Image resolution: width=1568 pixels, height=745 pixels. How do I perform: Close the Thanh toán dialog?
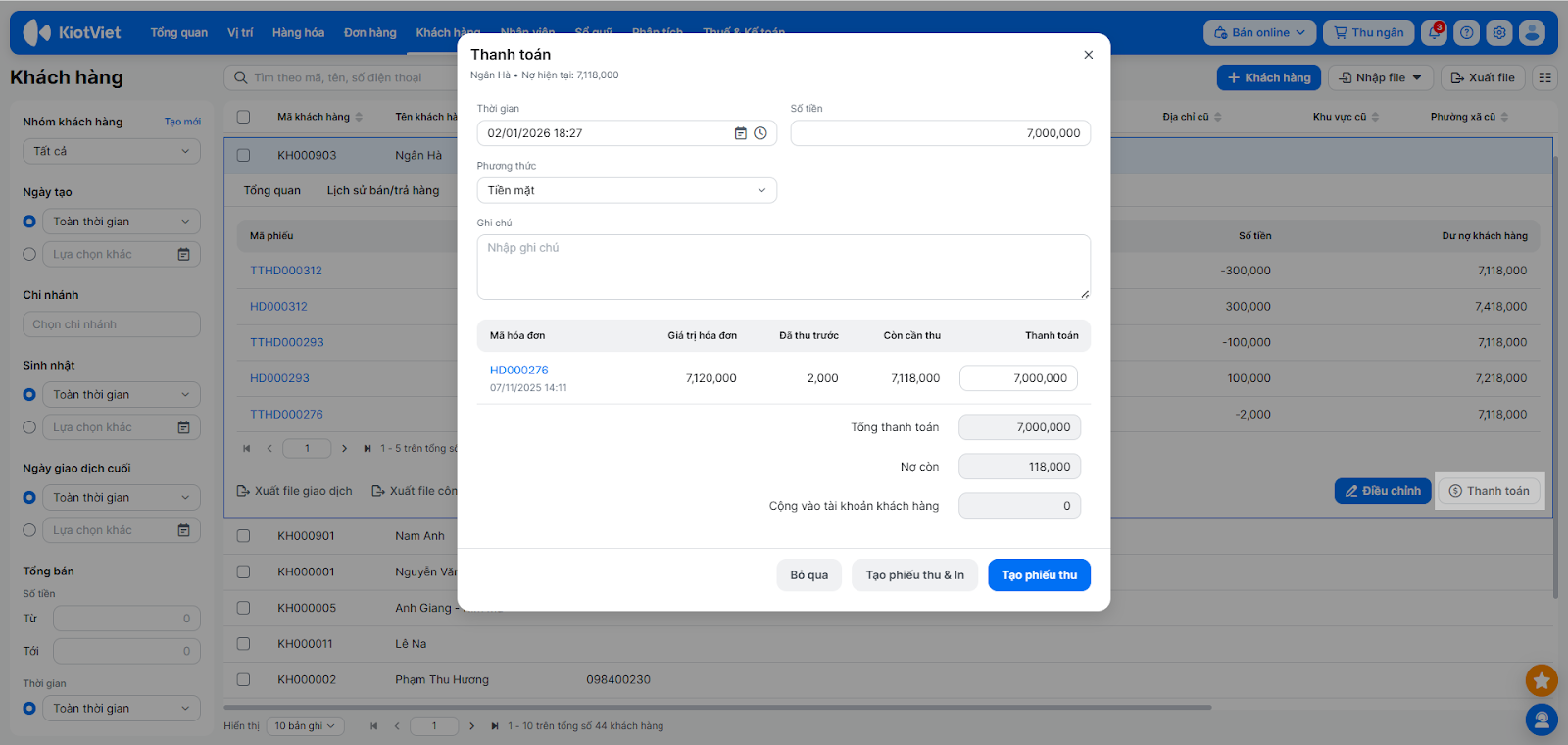(1088, 55)
